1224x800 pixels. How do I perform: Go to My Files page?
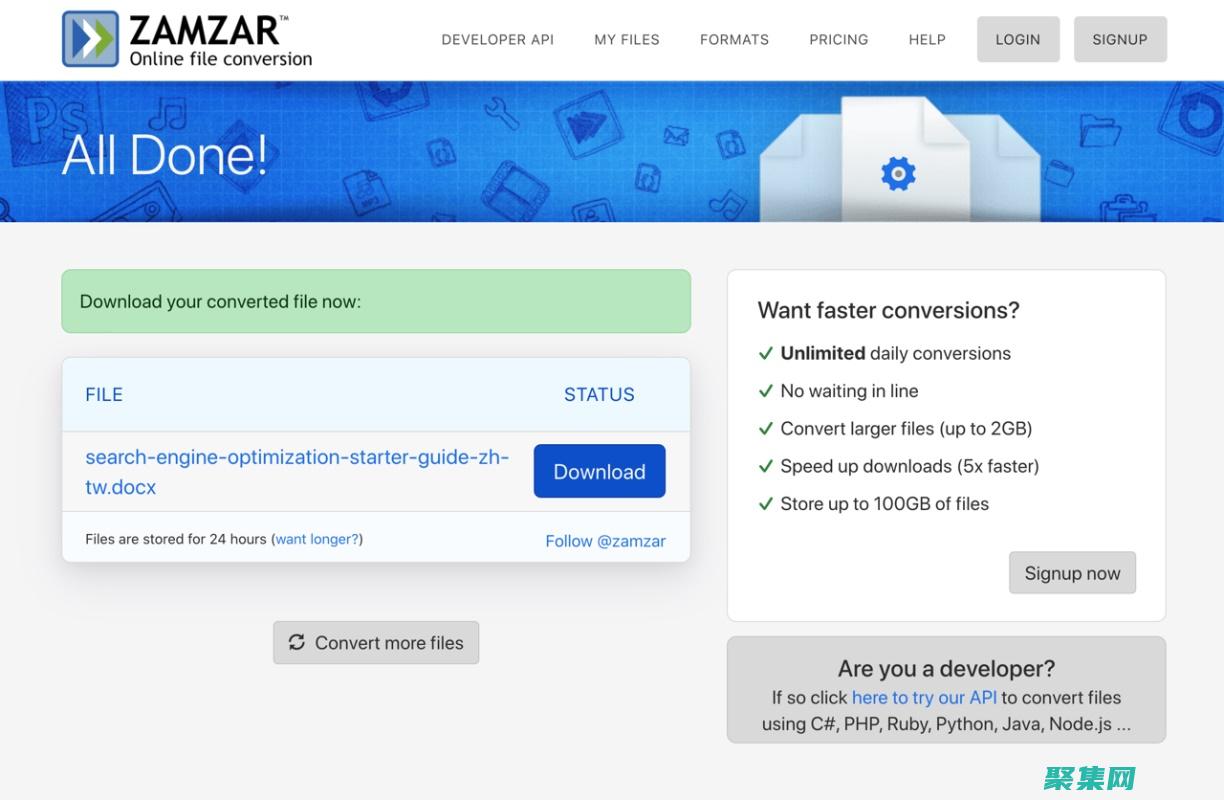(x=627, y=40)
